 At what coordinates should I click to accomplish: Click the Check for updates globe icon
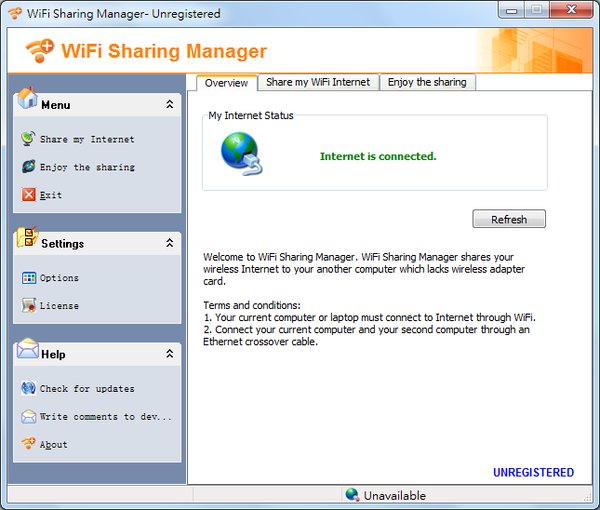tap(28, 388)
